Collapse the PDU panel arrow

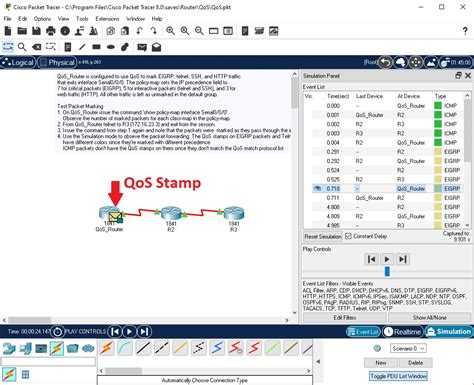pyautogui.click(x=318, y=361)
